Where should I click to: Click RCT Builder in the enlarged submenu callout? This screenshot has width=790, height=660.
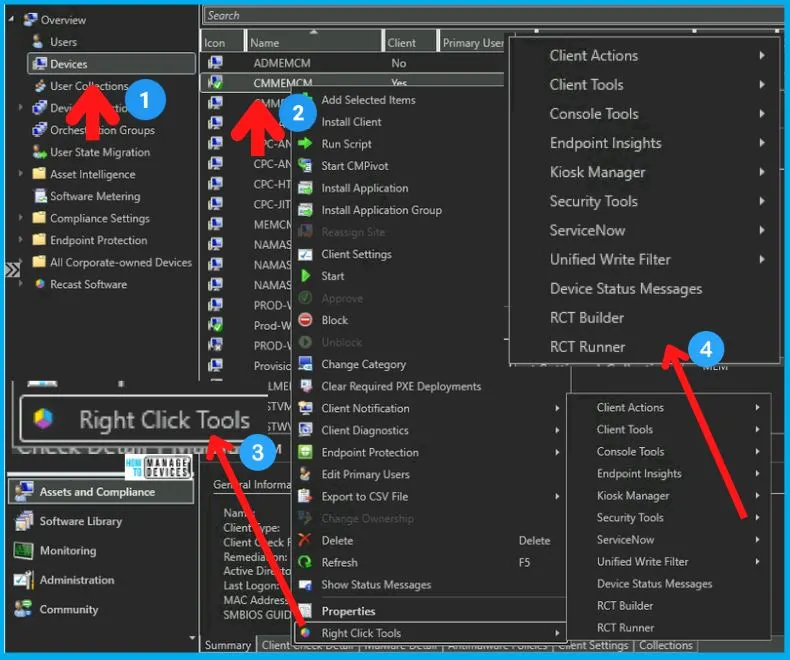(586, 318)
